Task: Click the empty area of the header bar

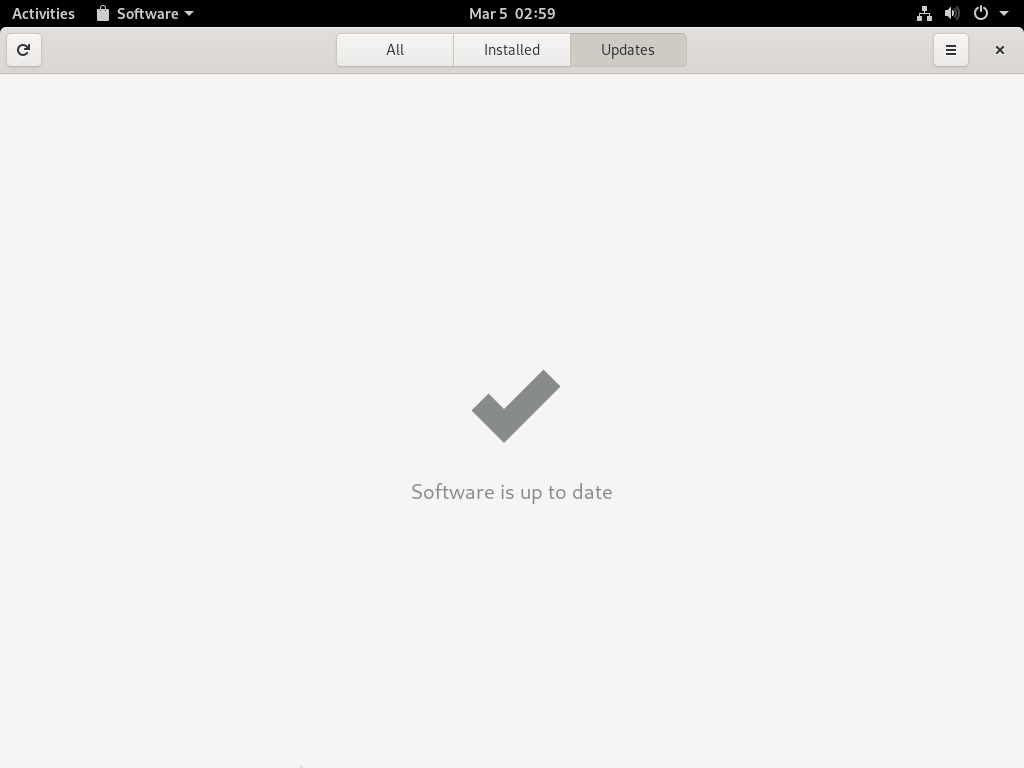Action: (x=810, y=50)
